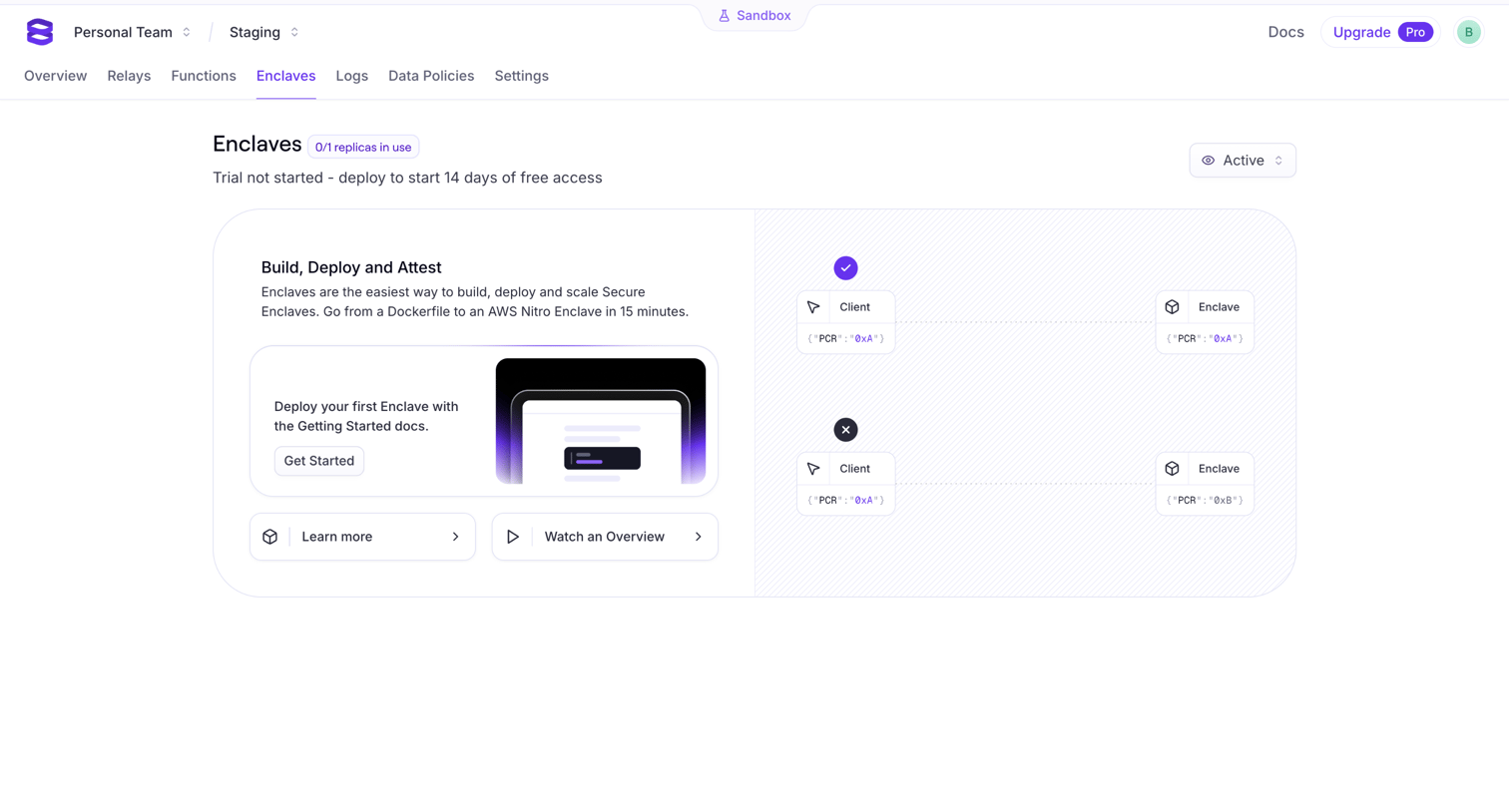Switch to the Overview tab
The height and width of the screenshot is (812, 1509).
(56, 76)
